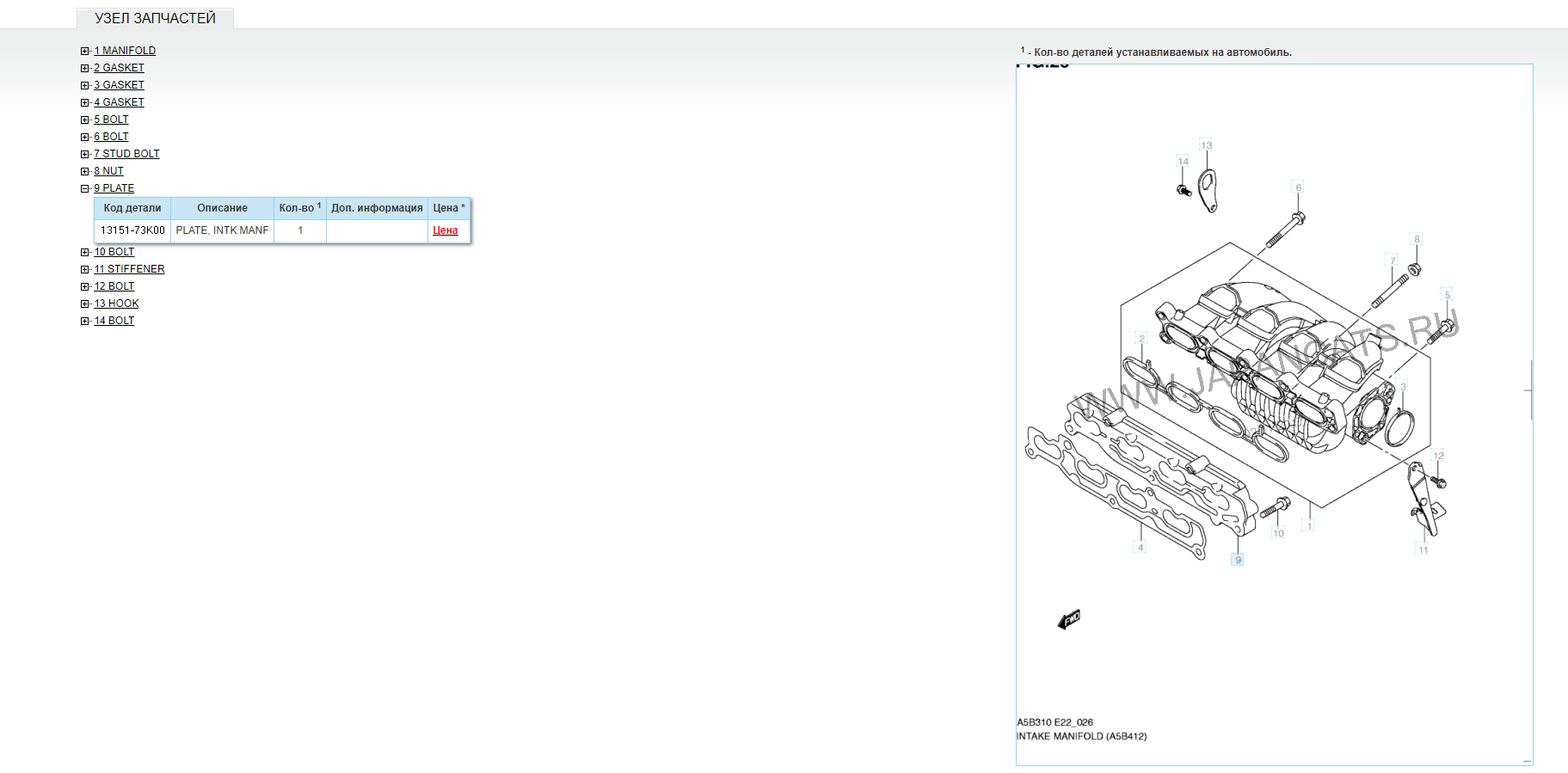Click callout number 11 stiffener label

pyautogui.click(x=1423, y=549)
